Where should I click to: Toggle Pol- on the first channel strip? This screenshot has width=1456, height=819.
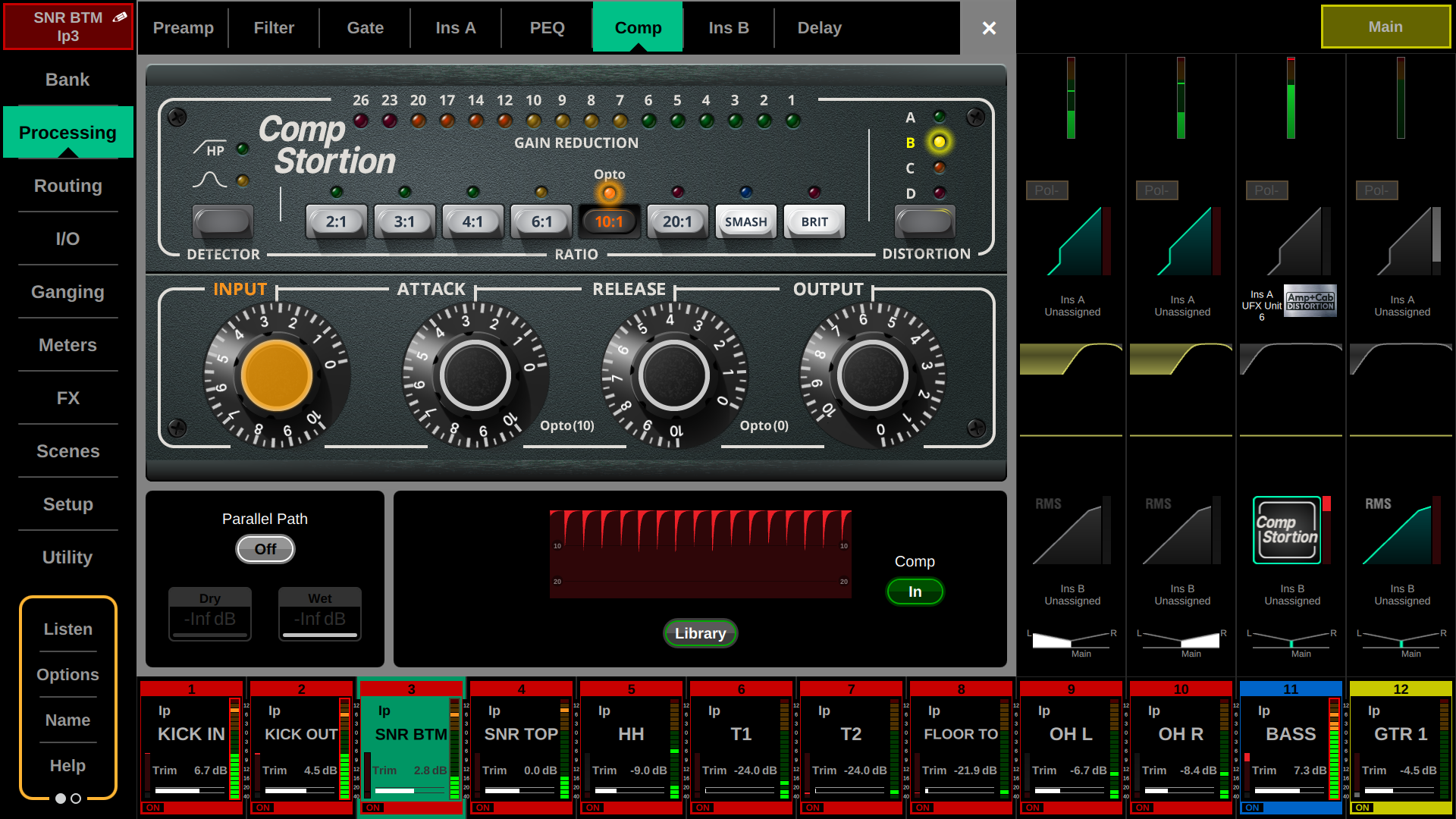click(1046, 190)
